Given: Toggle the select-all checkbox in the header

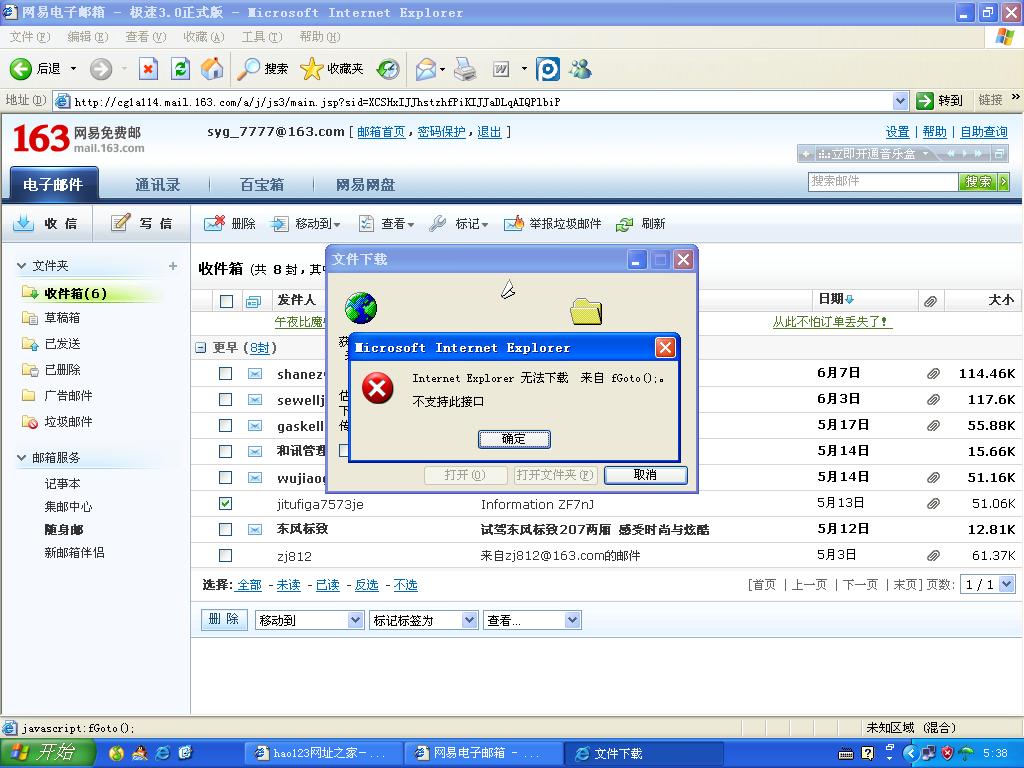Looking at the screenshot, I should click(227, 301).
